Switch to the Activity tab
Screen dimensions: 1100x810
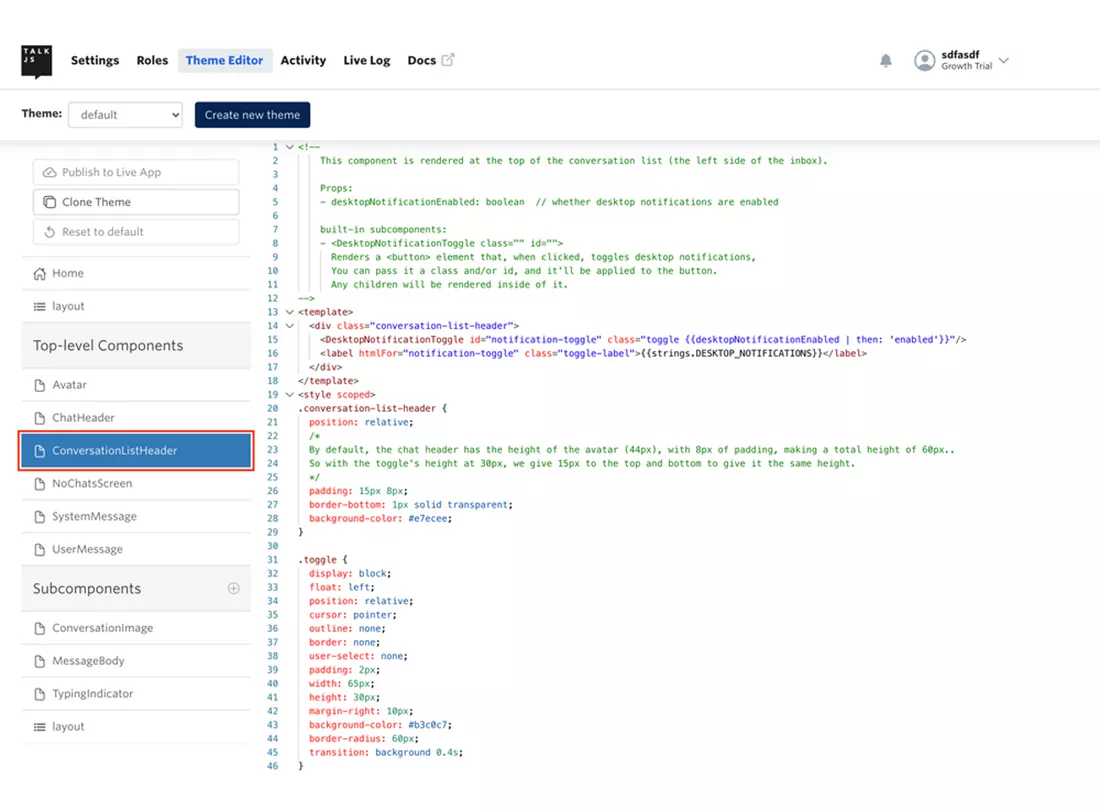tap(303, 60)
